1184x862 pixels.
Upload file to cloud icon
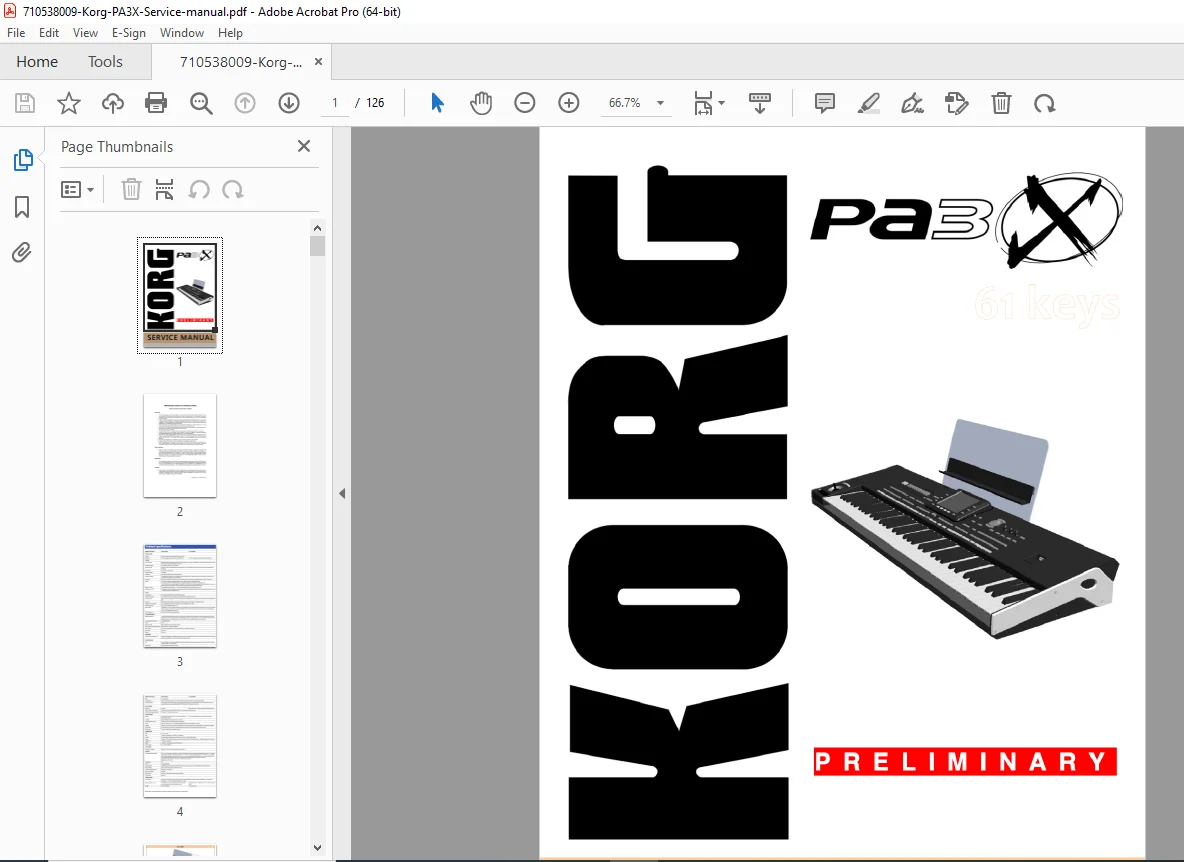[x=113, y=103]
